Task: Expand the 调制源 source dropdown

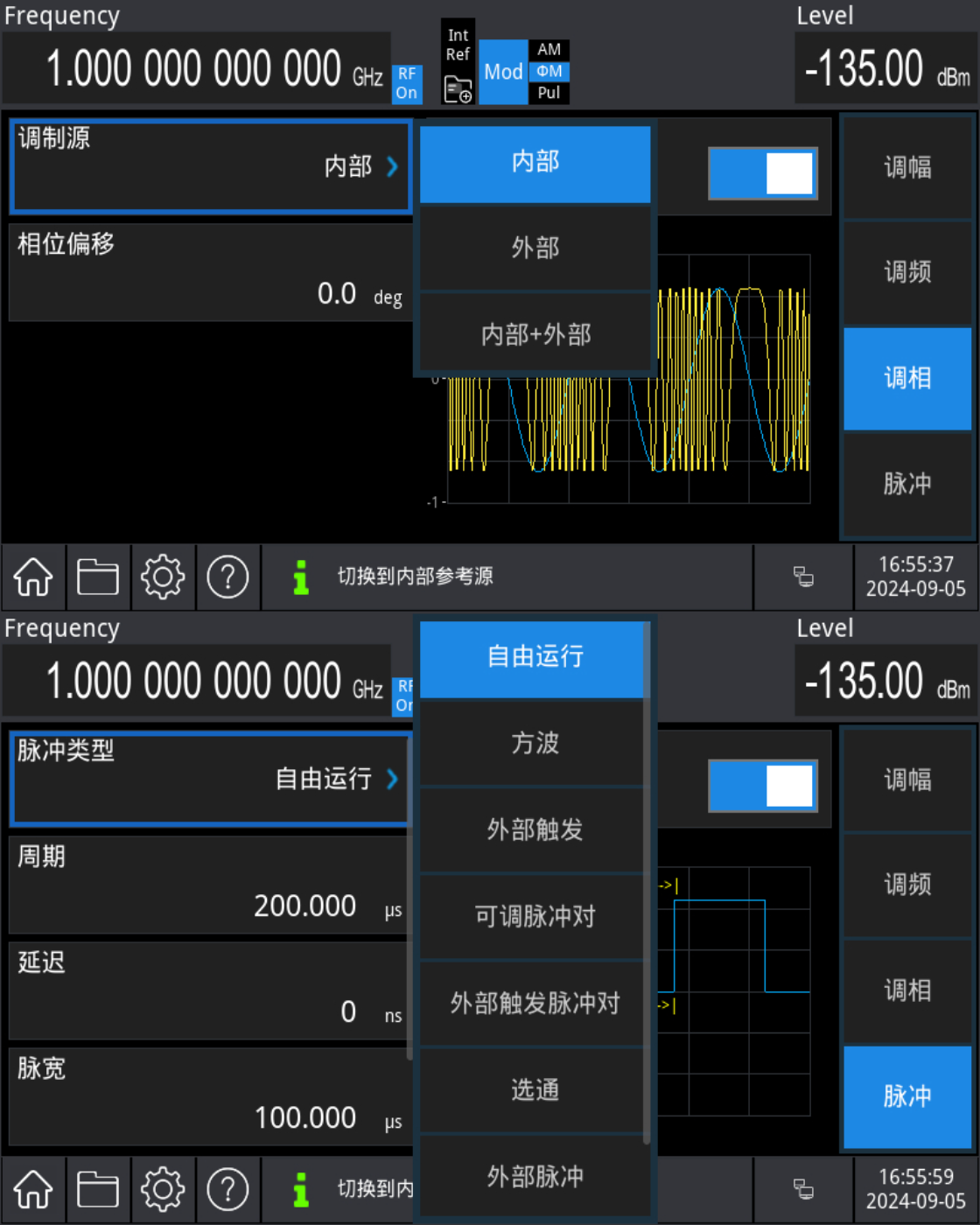Action: click(x=210, y=166)
